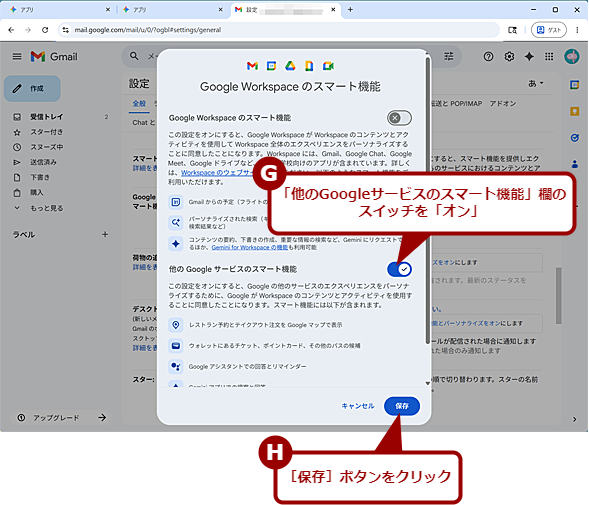Toggle Google Workspace スマート機能 switch
This screenshot has width=589, height=505.
(399, 118)
